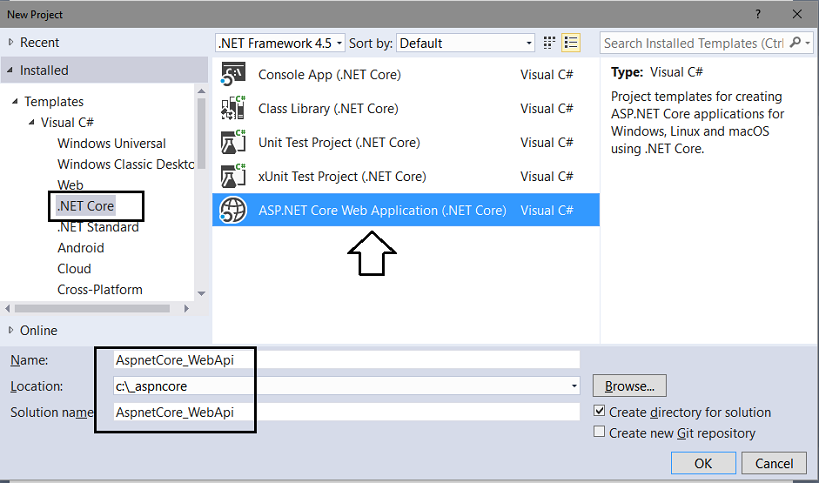Click the project Name input field

click(346, 360)
